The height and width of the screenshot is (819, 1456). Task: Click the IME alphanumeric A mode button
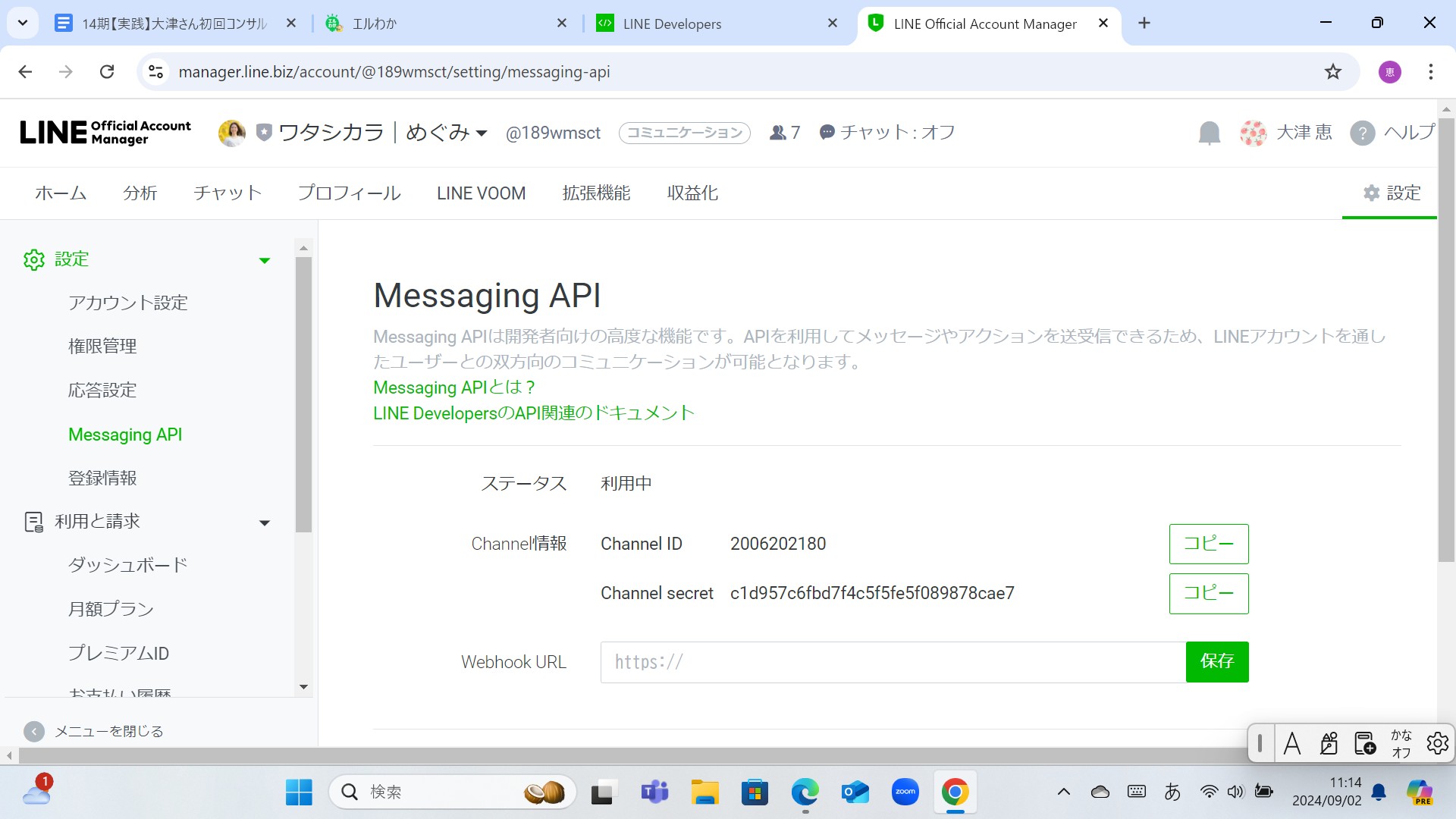point(1292,743)
